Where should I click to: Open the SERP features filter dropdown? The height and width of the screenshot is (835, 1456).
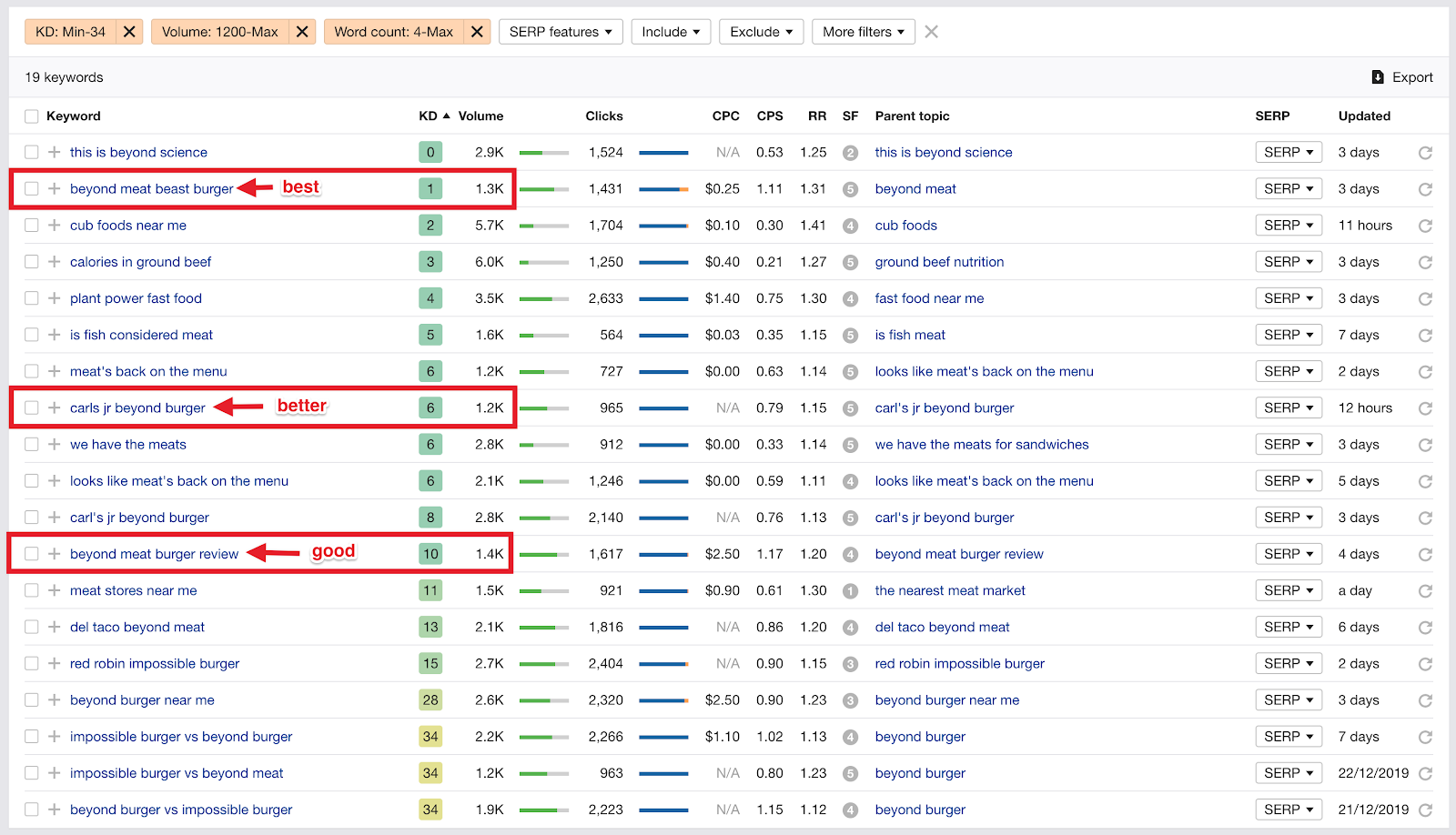tap(560, 32)
